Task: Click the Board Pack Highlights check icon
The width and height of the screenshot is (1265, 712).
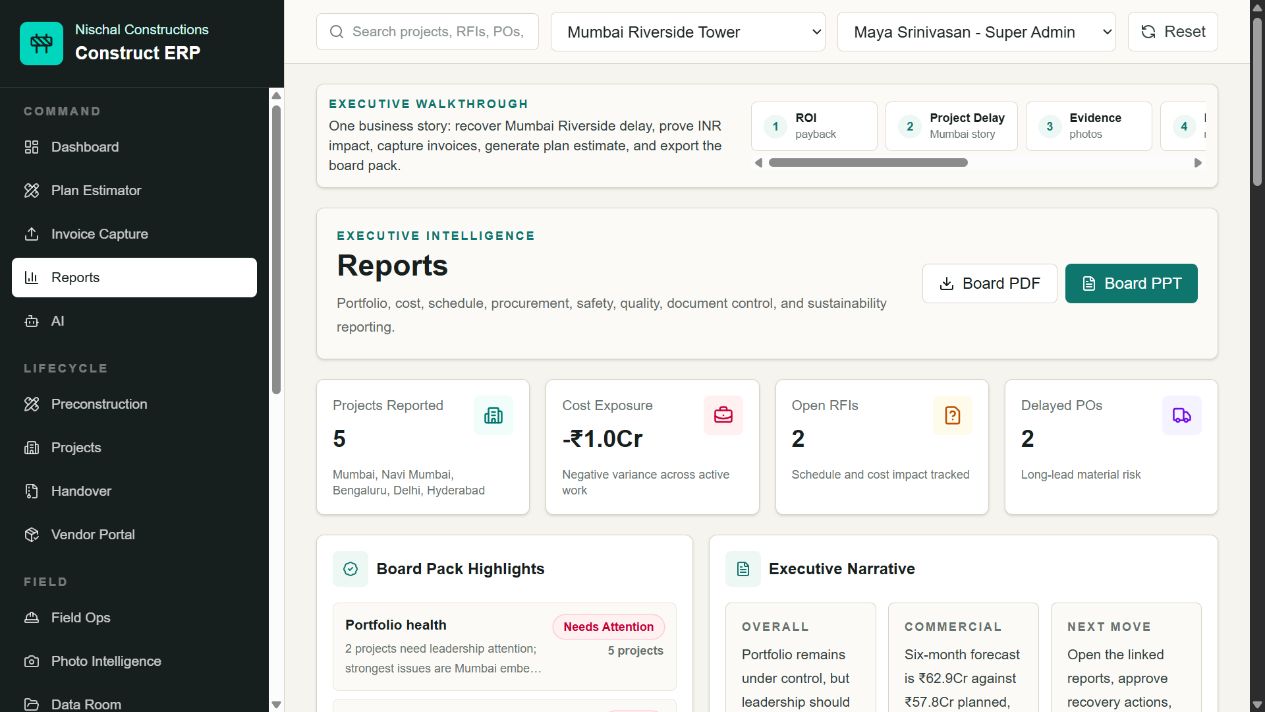Action: pos(350,569)
